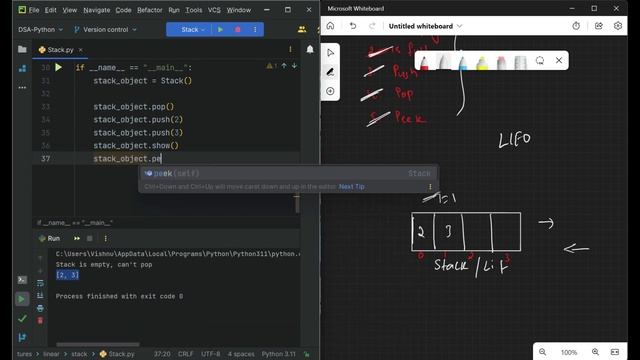Close the pen toolbar
This screenshot has height=360, width=640.
click(x=559, y=60)
